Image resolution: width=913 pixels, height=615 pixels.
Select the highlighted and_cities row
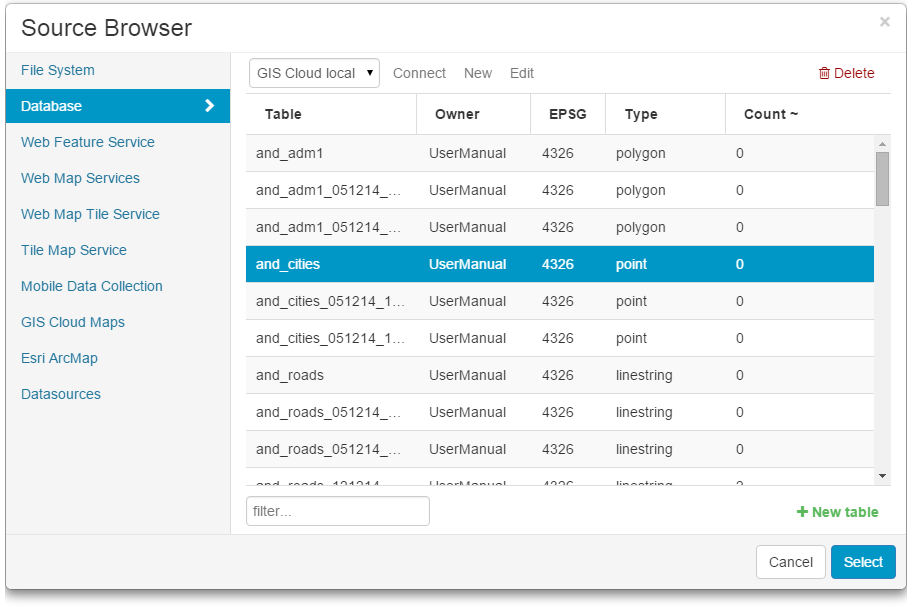tap(560, 264)
